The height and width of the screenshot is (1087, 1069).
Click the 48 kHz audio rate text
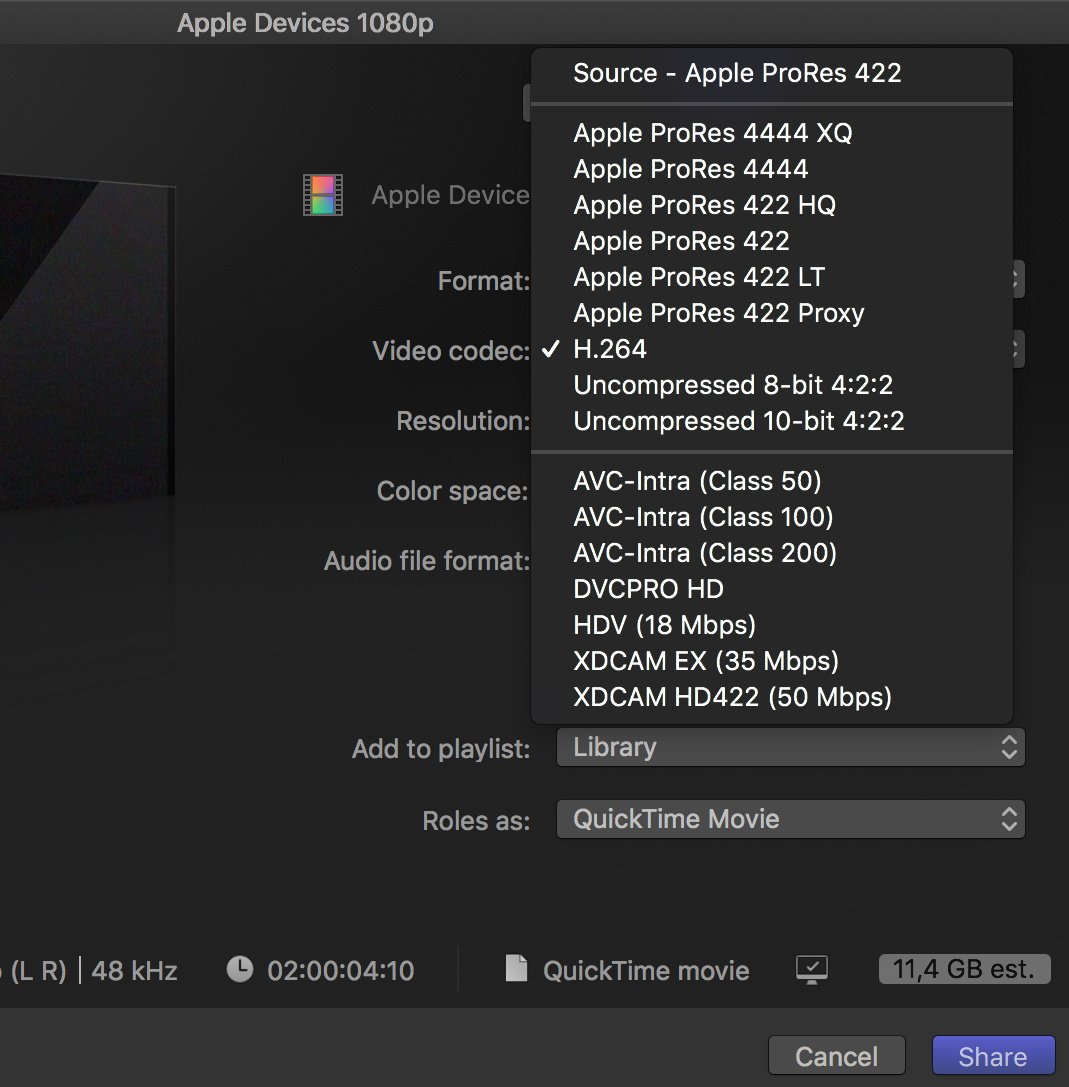(134, 971)
